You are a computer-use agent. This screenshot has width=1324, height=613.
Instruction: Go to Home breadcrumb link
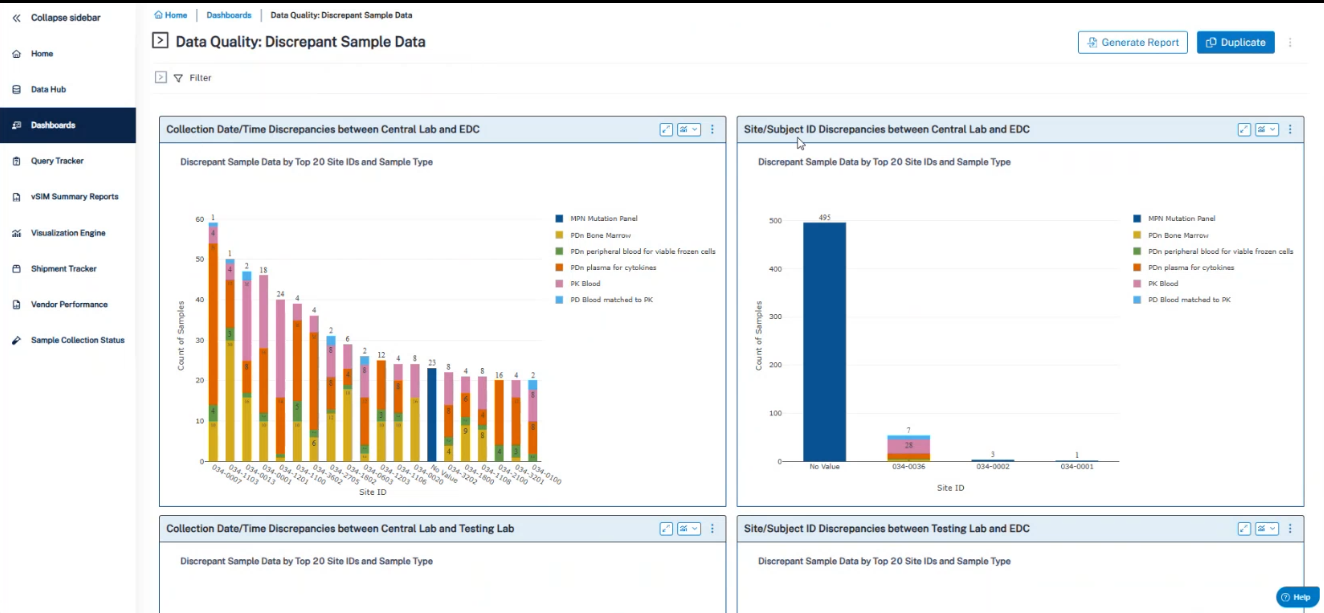(171, 16)
